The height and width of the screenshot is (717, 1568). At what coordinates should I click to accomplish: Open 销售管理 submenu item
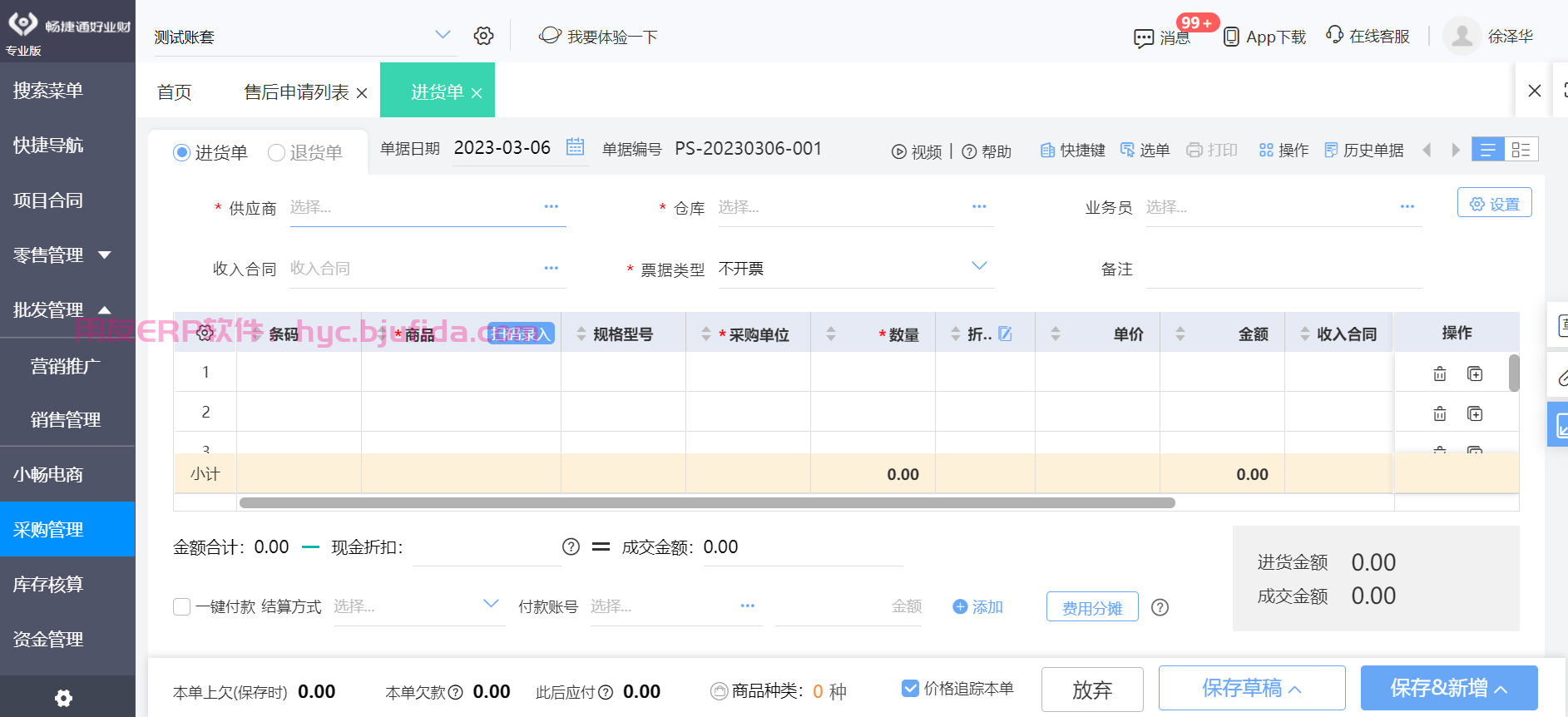pyautogui.click(x=67, y=419)
